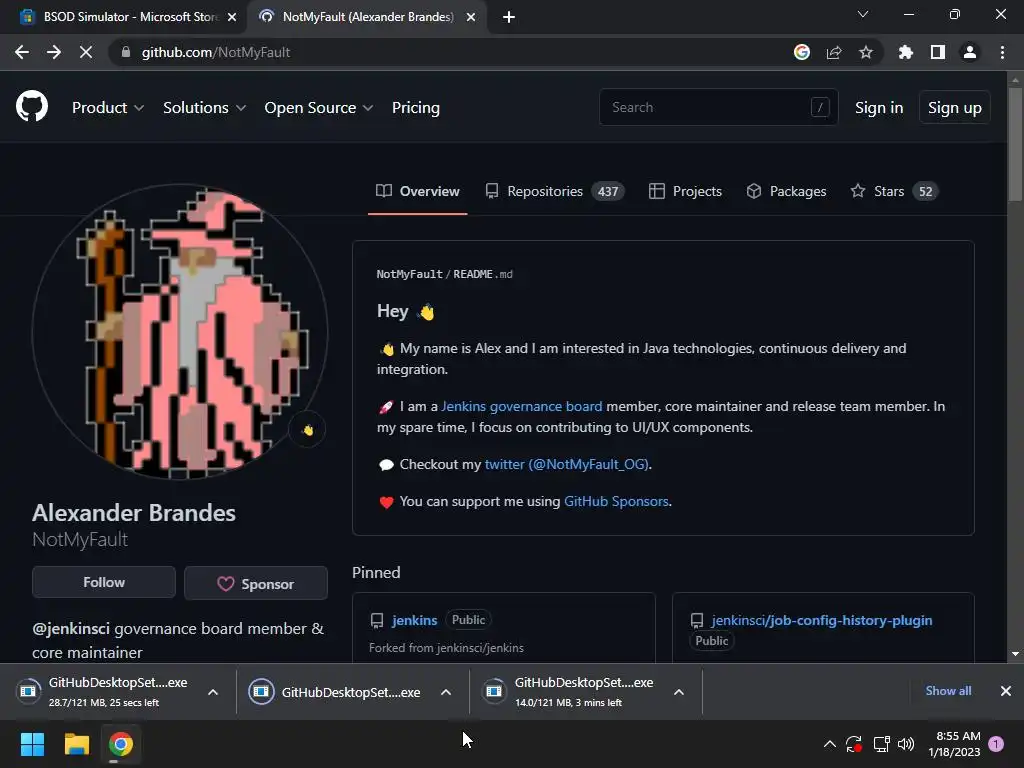Open the Chrome profile icon
This screenshot has height=768, width=1024.
click(x=970, y=52)
